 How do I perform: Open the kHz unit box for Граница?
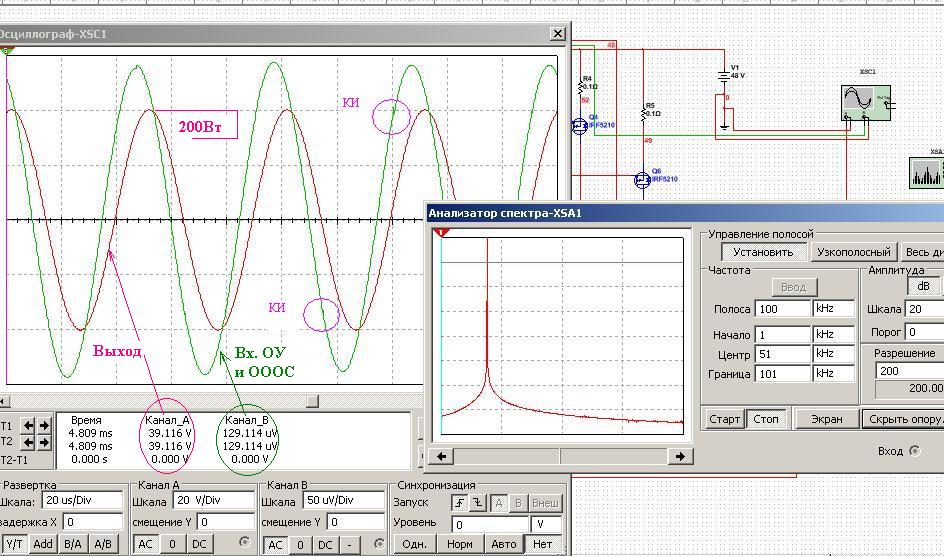[834, 373]
